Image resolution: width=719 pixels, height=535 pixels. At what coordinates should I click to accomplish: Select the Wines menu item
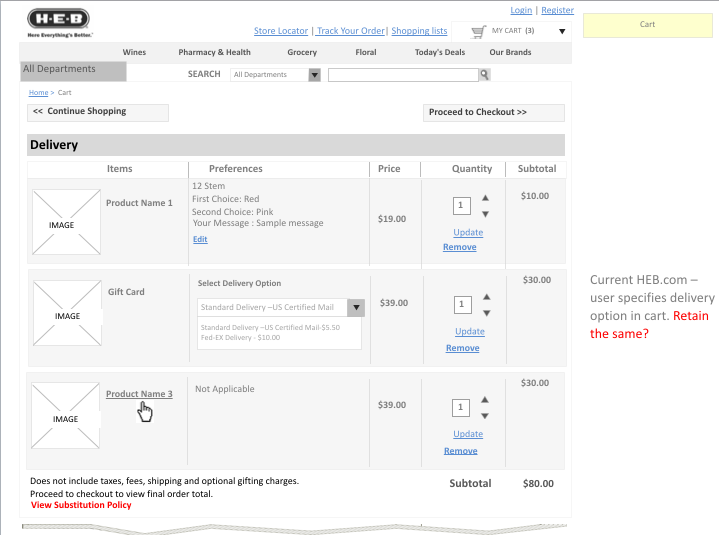(x=134, y=52)
